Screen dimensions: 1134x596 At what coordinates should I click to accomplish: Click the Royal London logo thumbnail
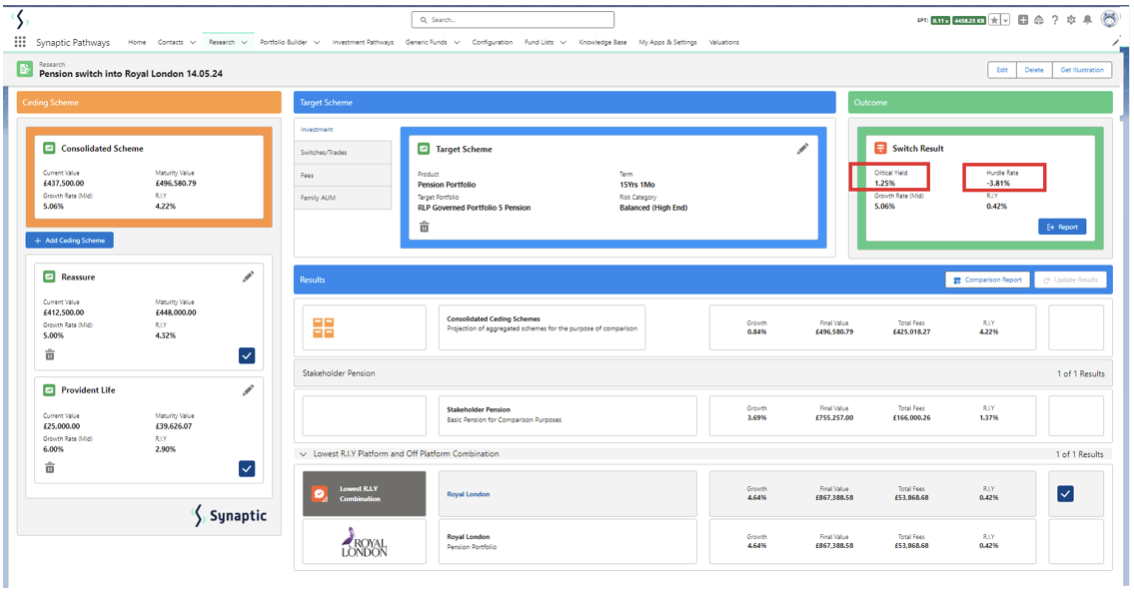(x=364, y=542)
